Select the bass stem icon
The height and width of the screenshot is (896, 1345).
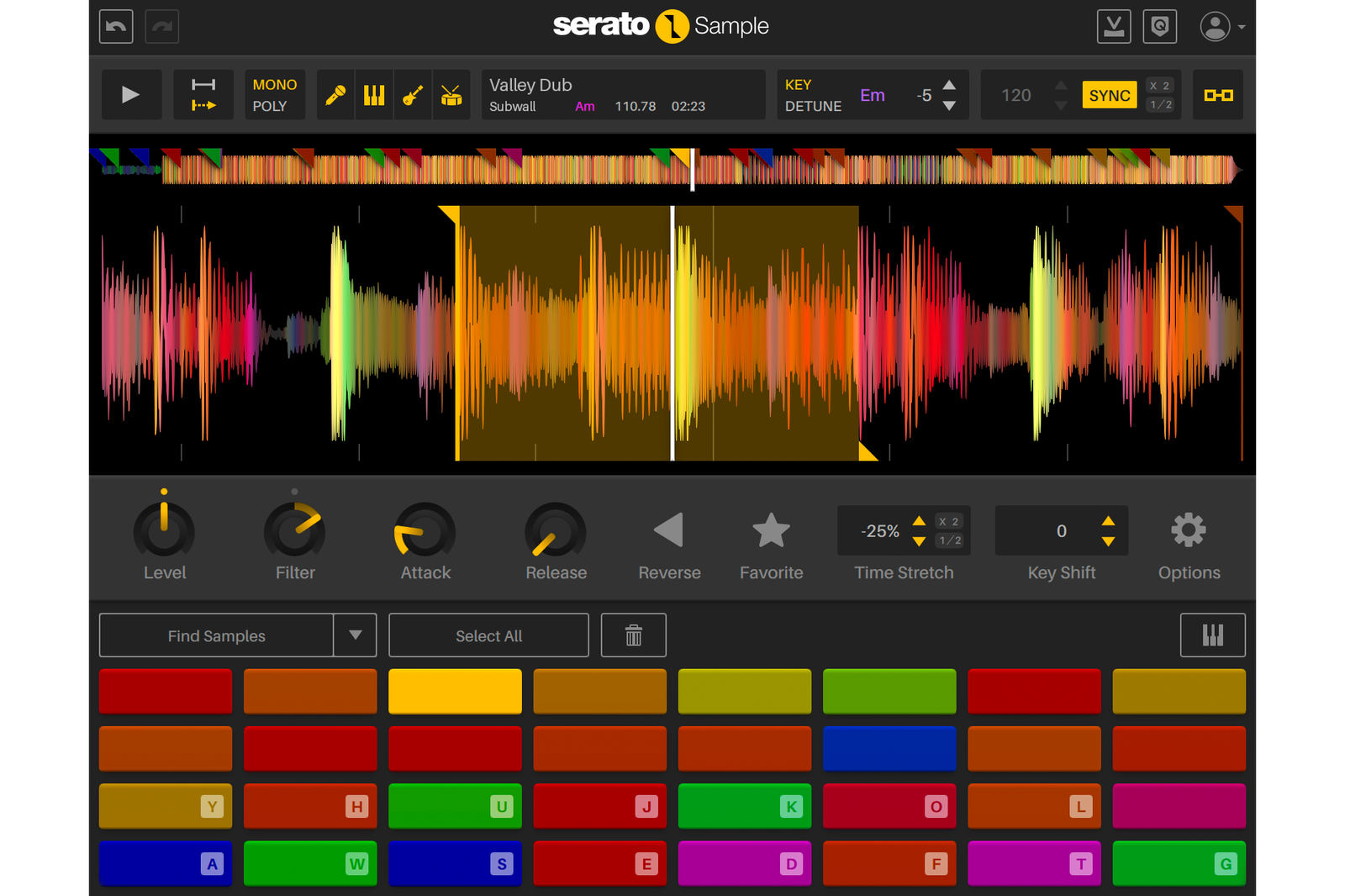[x=412, y=94]
